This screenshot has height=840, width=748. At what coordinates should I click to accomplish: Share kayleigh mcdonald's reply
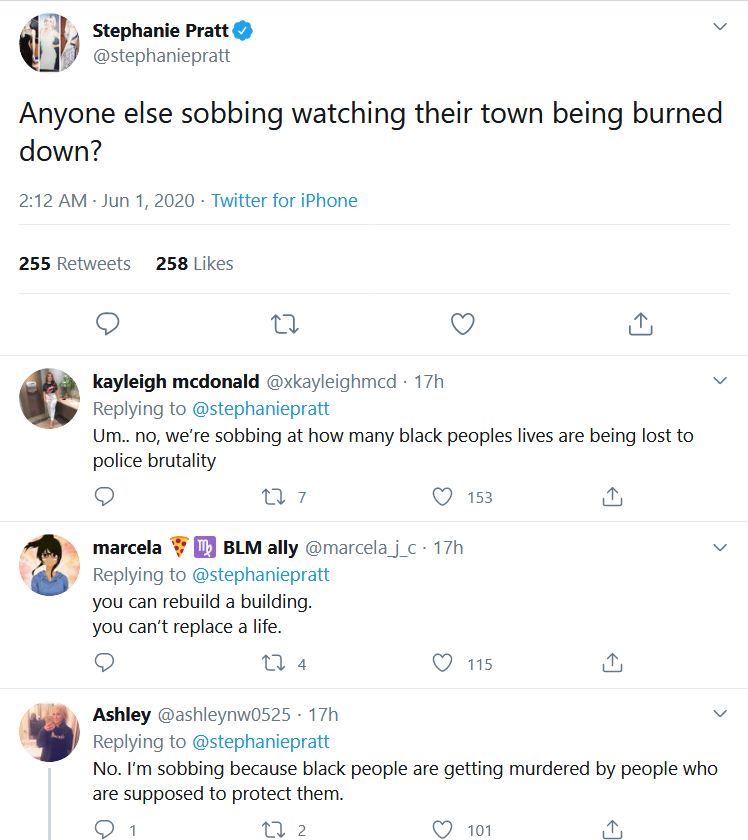613,497
